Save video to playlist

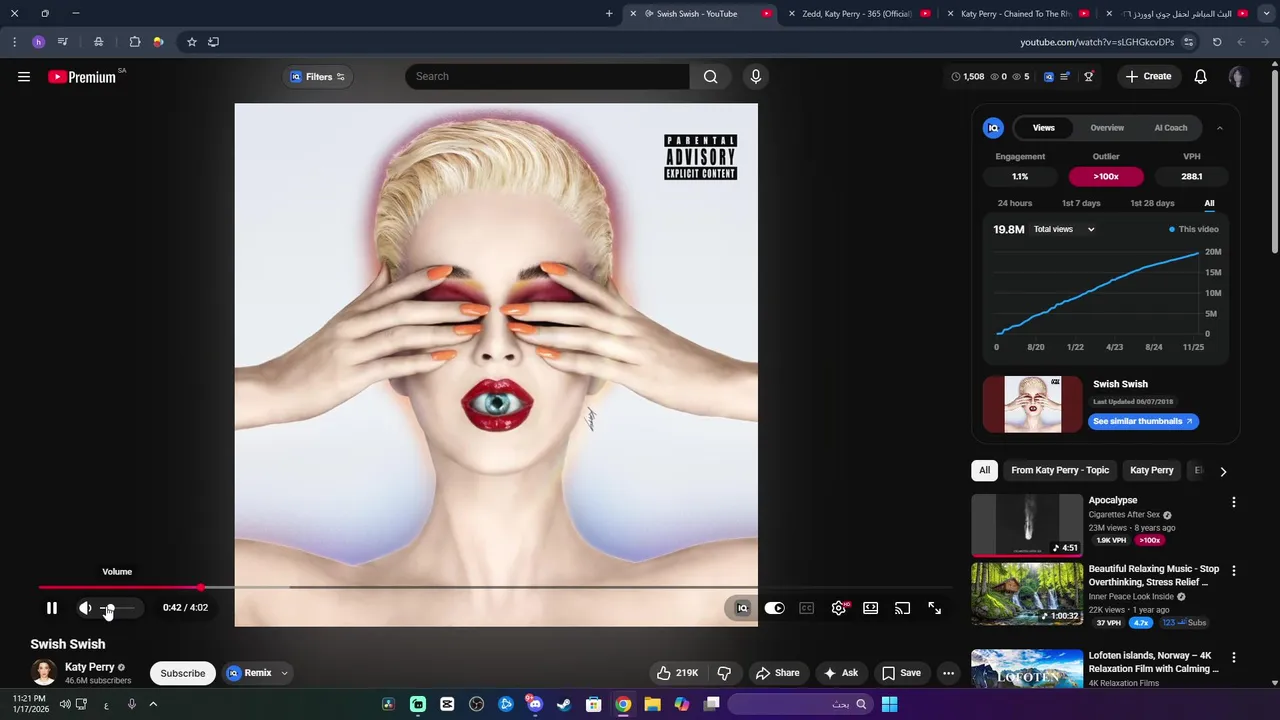pos(901,673)
